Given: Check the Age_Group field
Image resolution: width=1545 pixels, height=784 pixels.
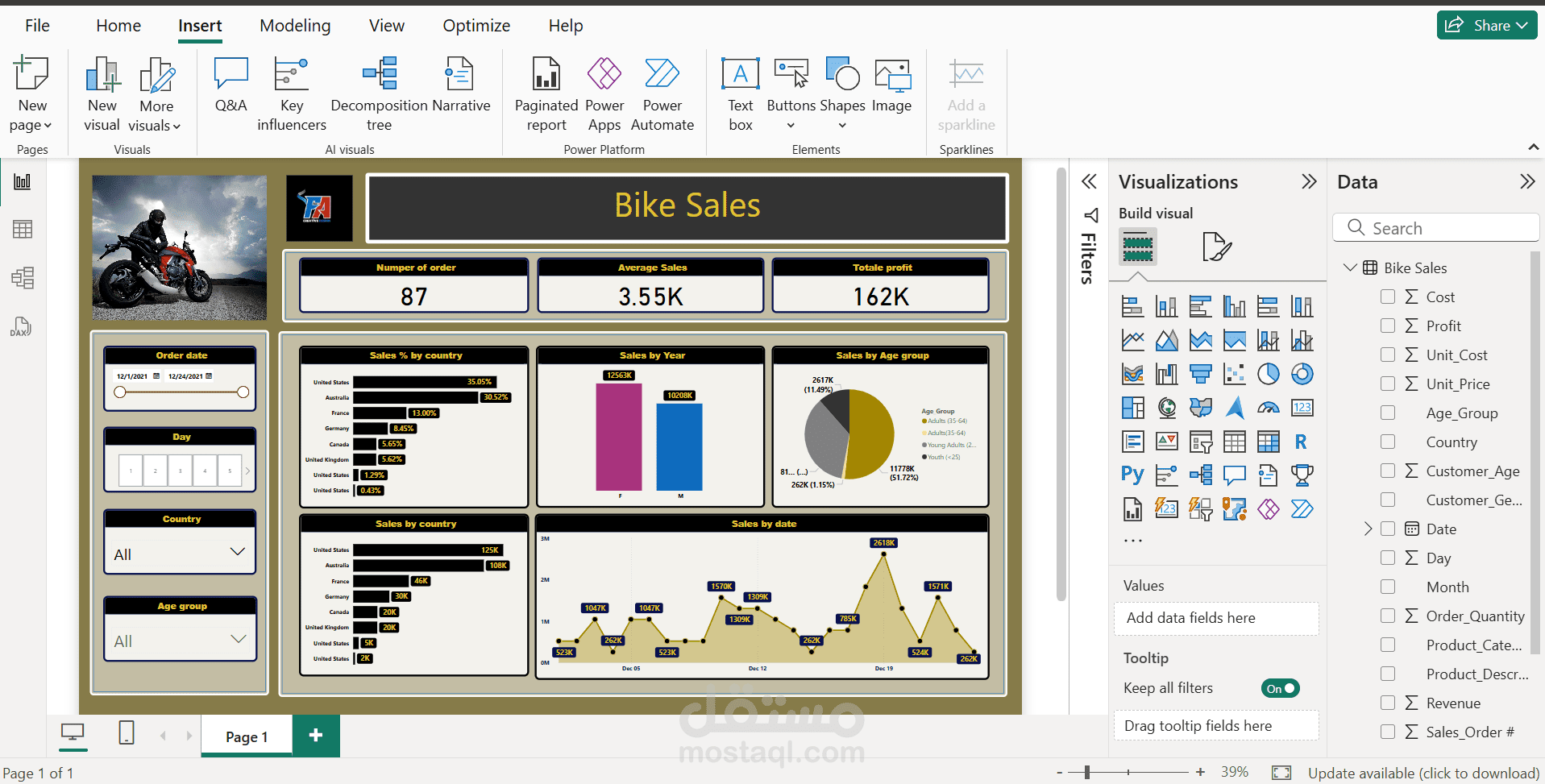Looking at the screenshot, I should [x=1388, y=413].
